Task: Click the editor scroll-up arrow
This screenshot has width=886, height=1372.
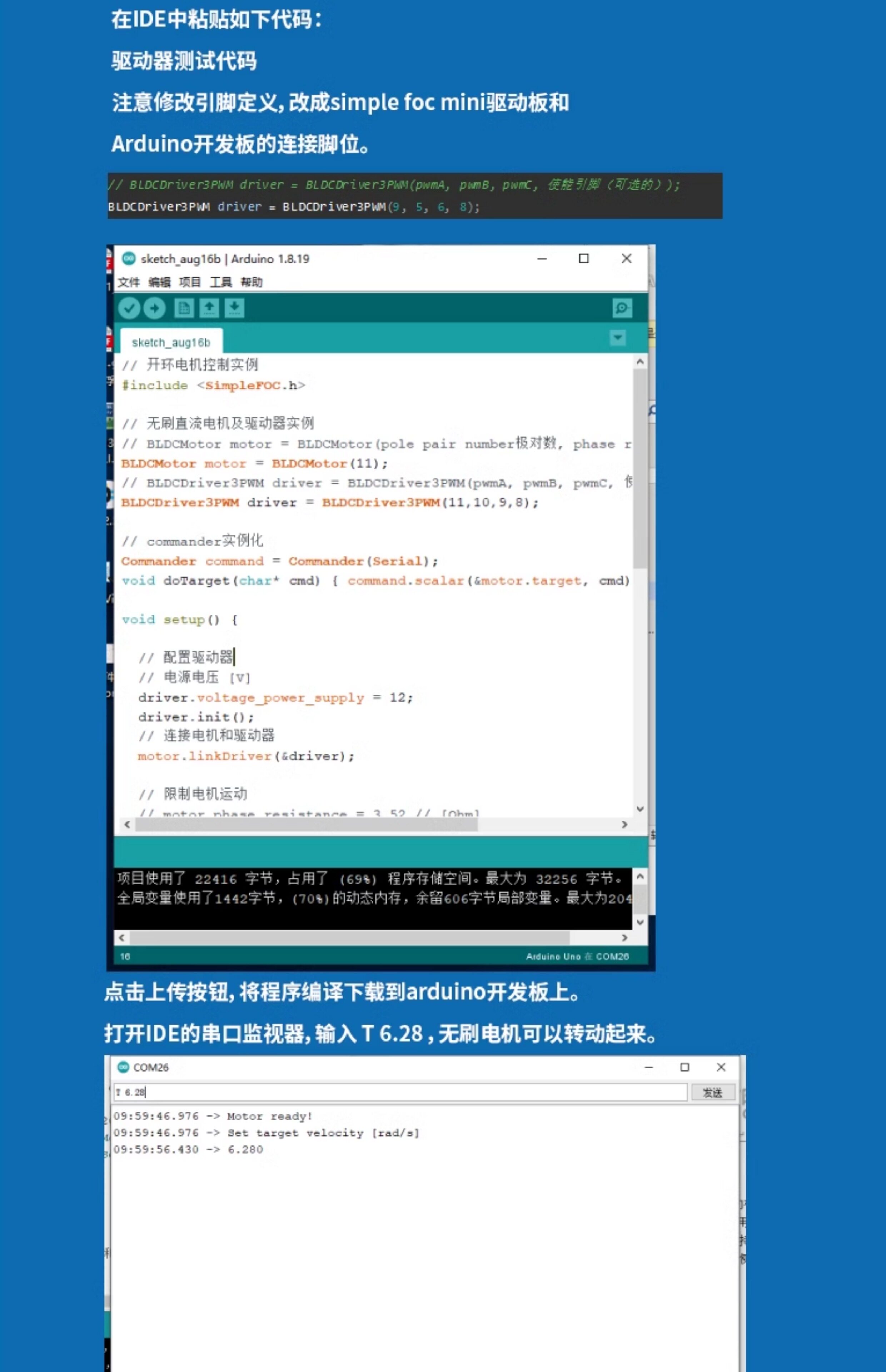Action: click(x=640, y=362)
